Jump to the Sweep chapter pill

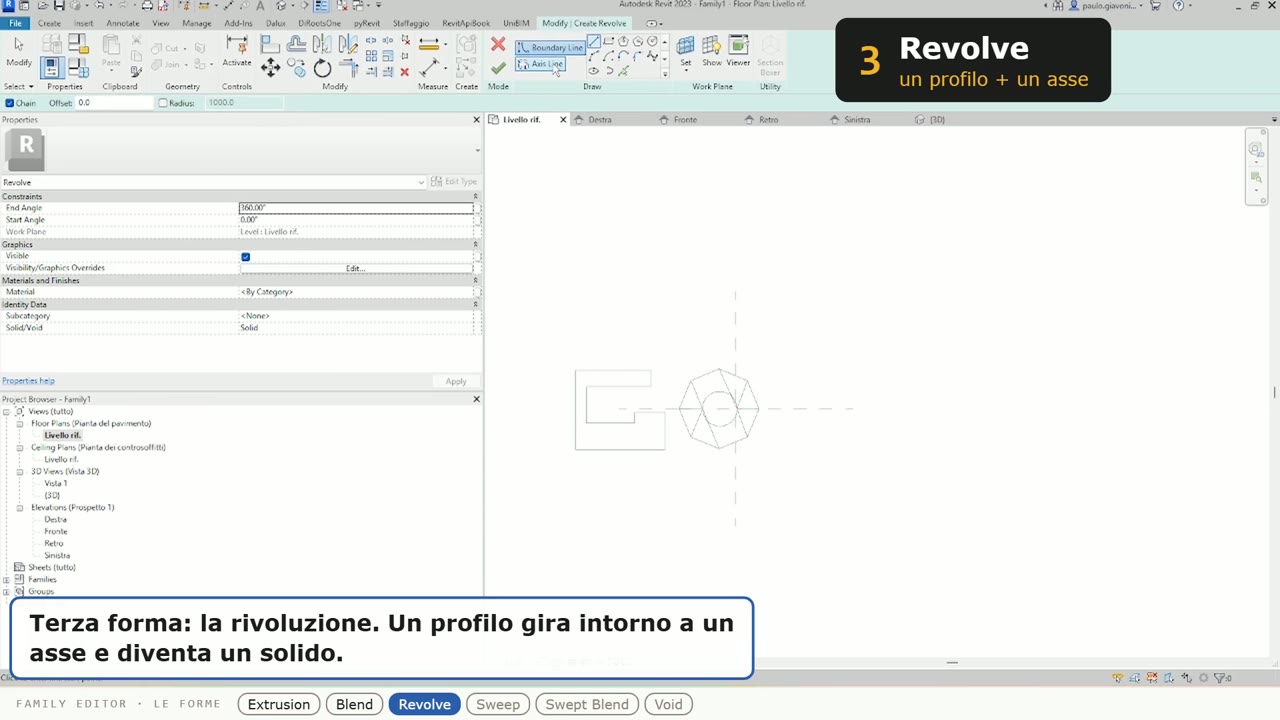[x=498, y=704]
